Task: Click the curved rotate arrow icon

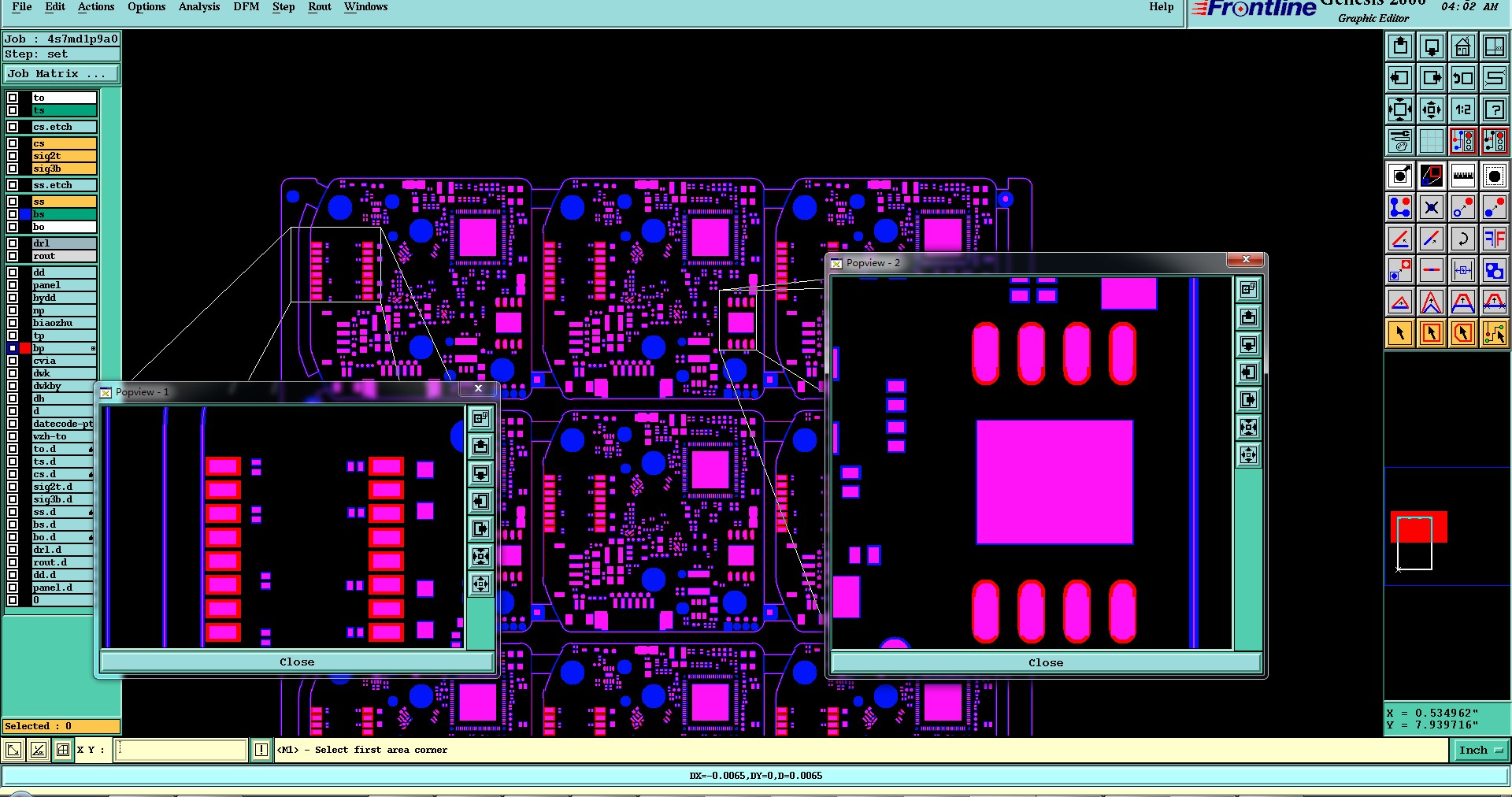Action: click(x=1463, y=238)
